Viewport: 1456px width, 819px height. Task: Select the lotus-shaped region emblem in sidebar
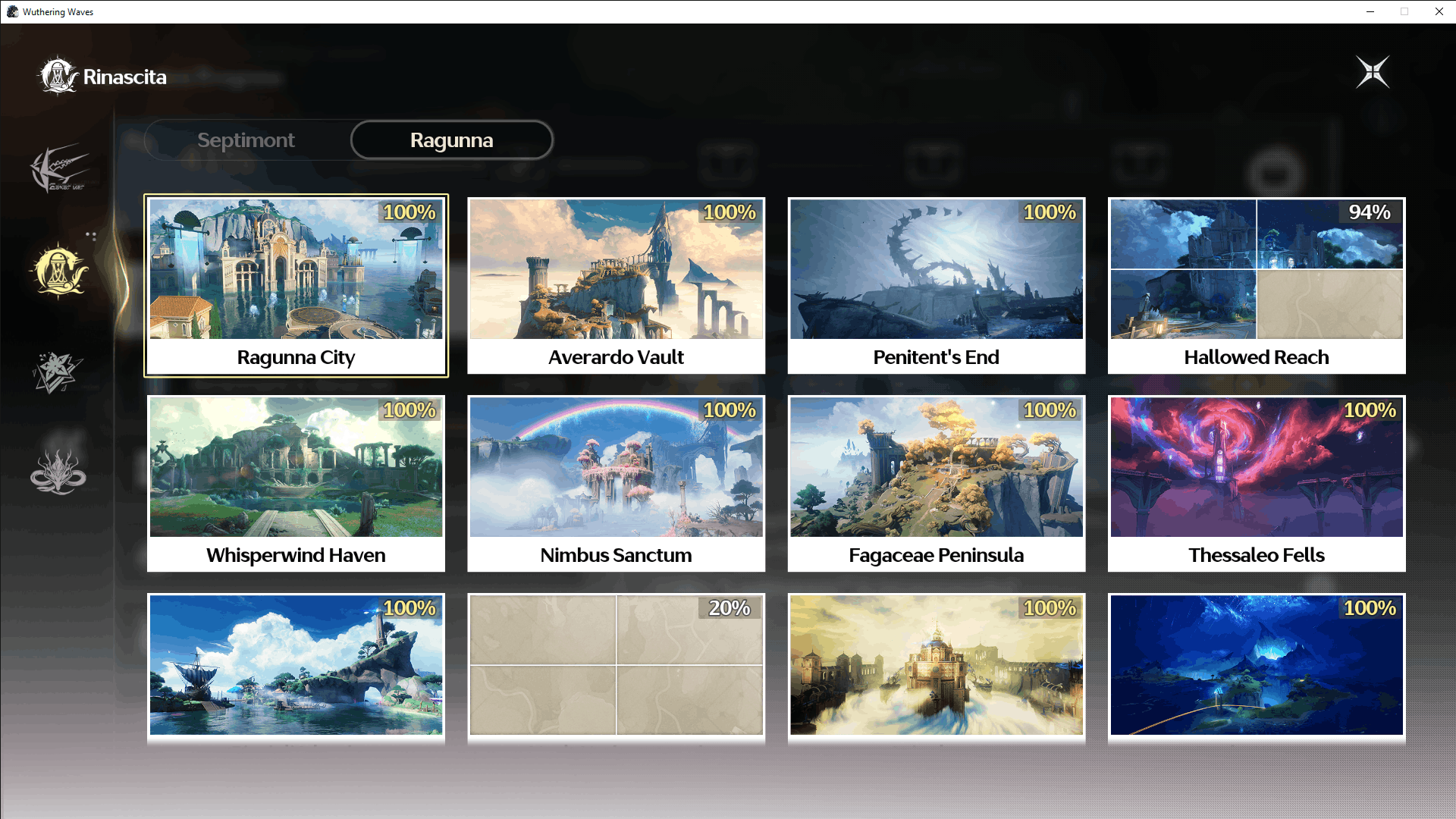tap(58, 472)
